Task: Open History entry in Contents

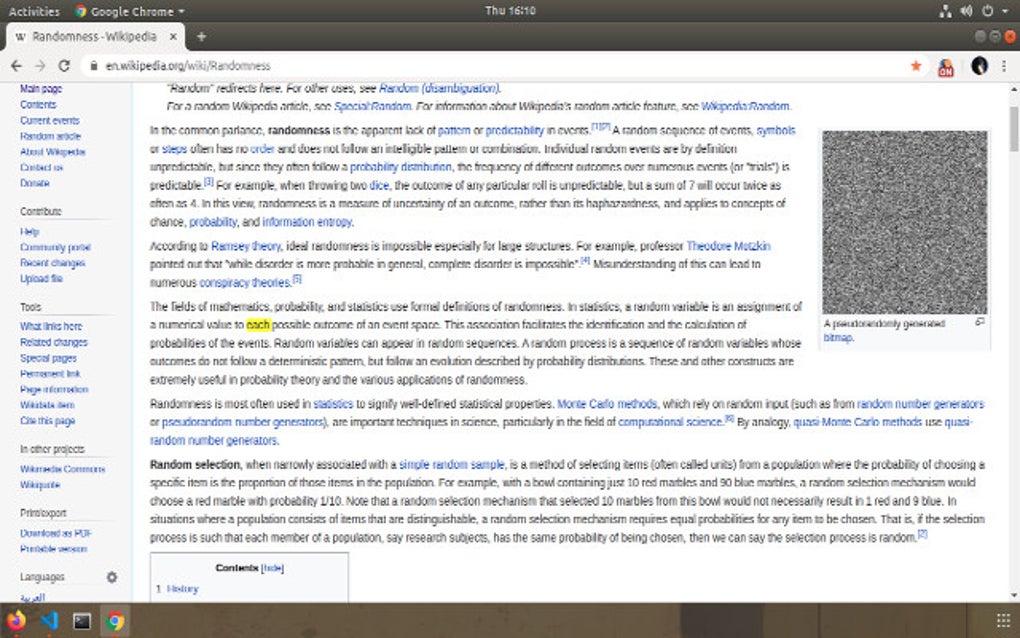Action: tap(182, 589)
